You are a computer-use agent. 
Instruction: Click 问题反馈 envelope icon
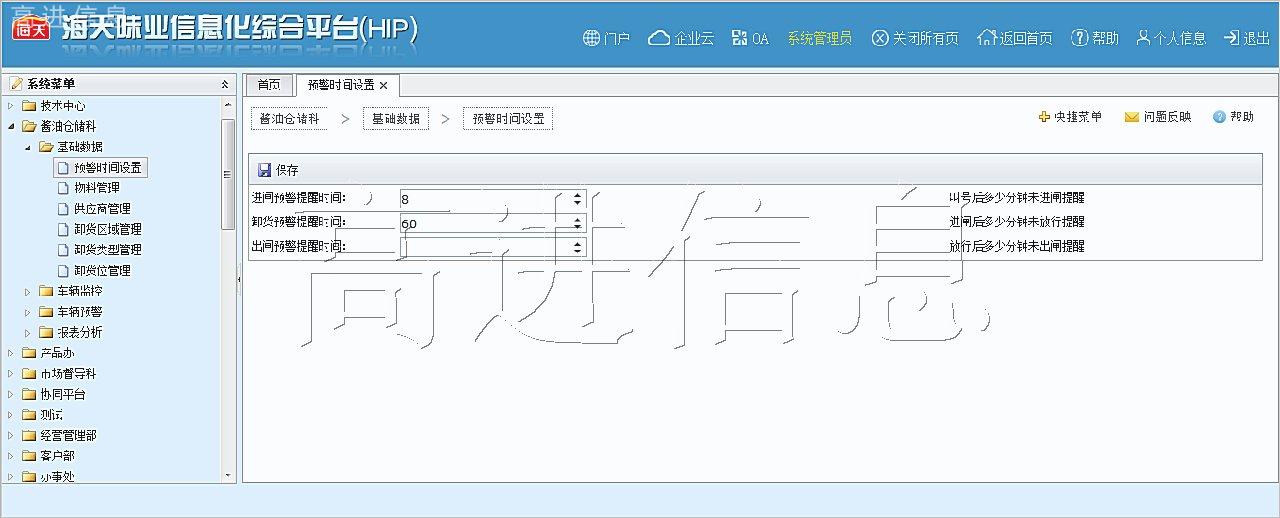(1132, 117)
